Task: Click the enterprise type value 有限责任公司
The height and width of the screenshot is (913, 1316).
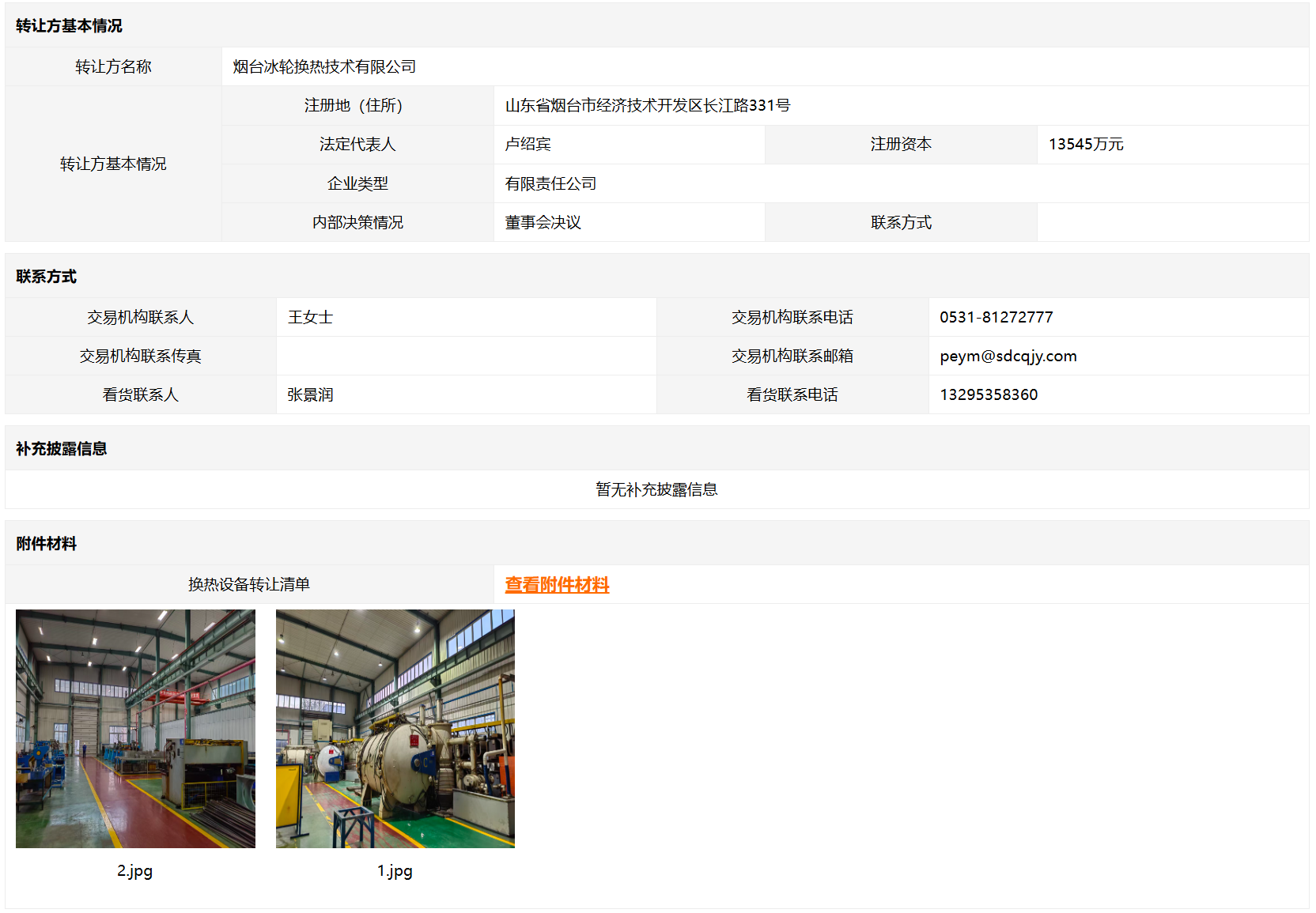Action: coord(550,184)
